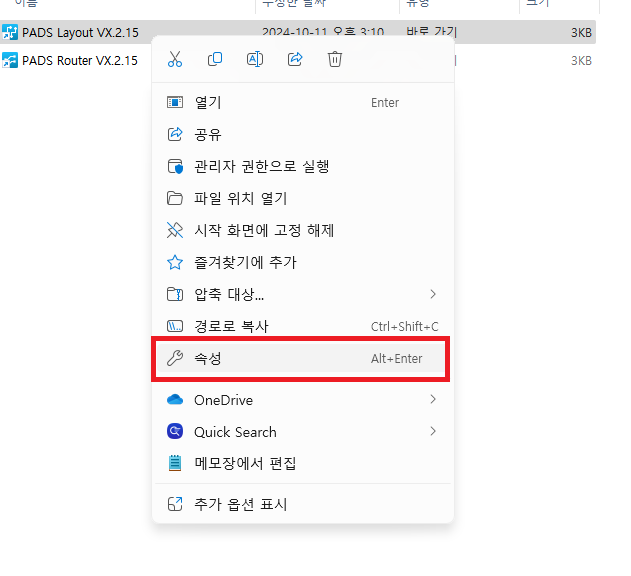Click 즐겨찾기에 추가 star entry
This screenshot has height=576, width=631.
pyautogui.click(x=245, y=262)
